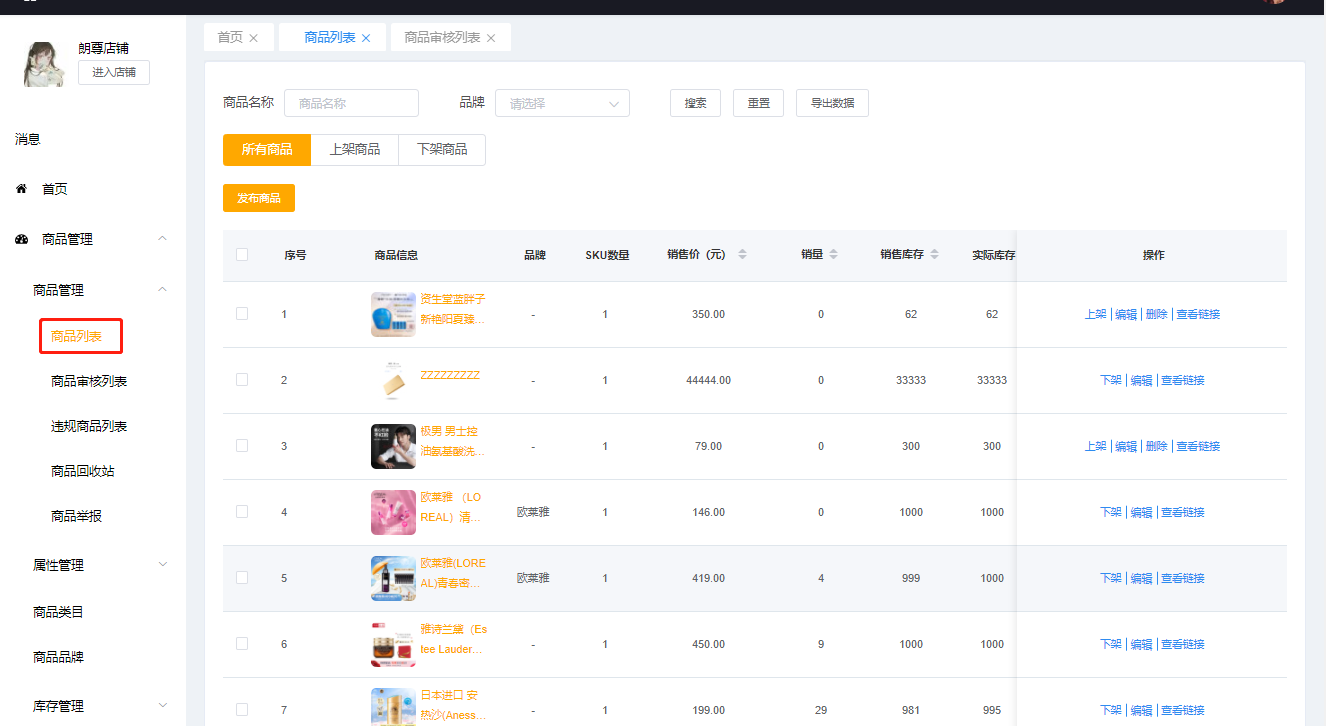Switch to the 上架商品 tab
1326x726 pixels.
tap(354, 149)
